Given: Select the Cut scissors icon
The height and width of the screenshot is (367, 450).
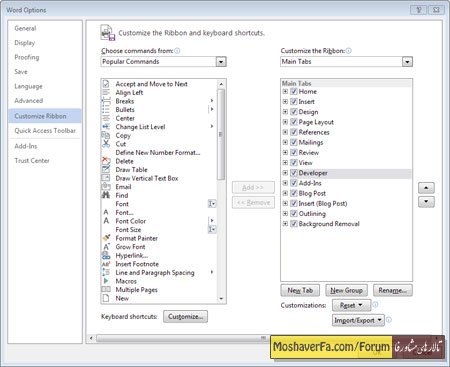Looking at the screenshot, I should click(x=106, y=144).
